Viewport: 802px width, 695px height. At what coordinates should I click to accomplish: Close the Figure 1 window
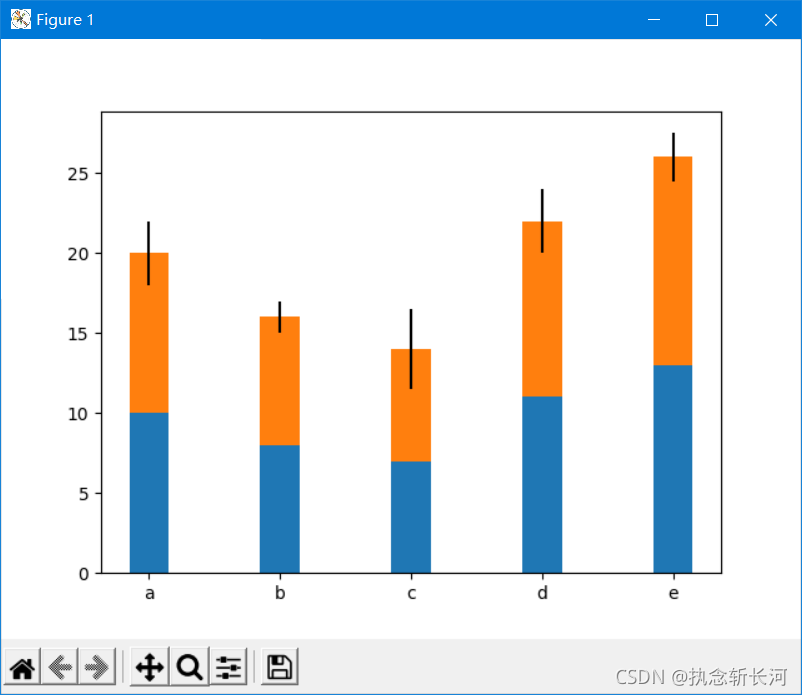click(771, 19)
